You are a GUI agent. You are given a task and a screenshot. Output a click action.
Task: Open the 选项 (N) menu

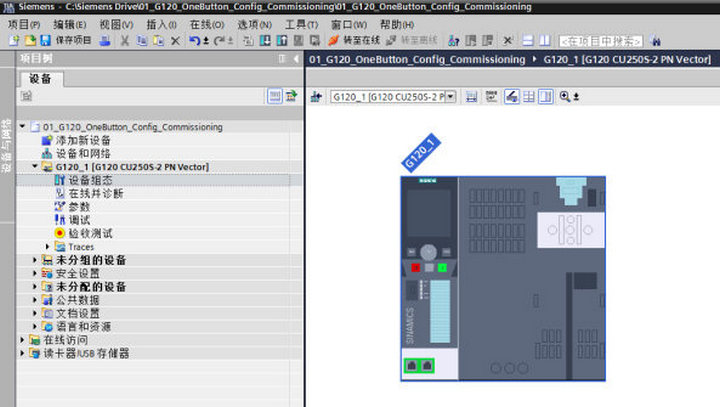pos(254,24)
